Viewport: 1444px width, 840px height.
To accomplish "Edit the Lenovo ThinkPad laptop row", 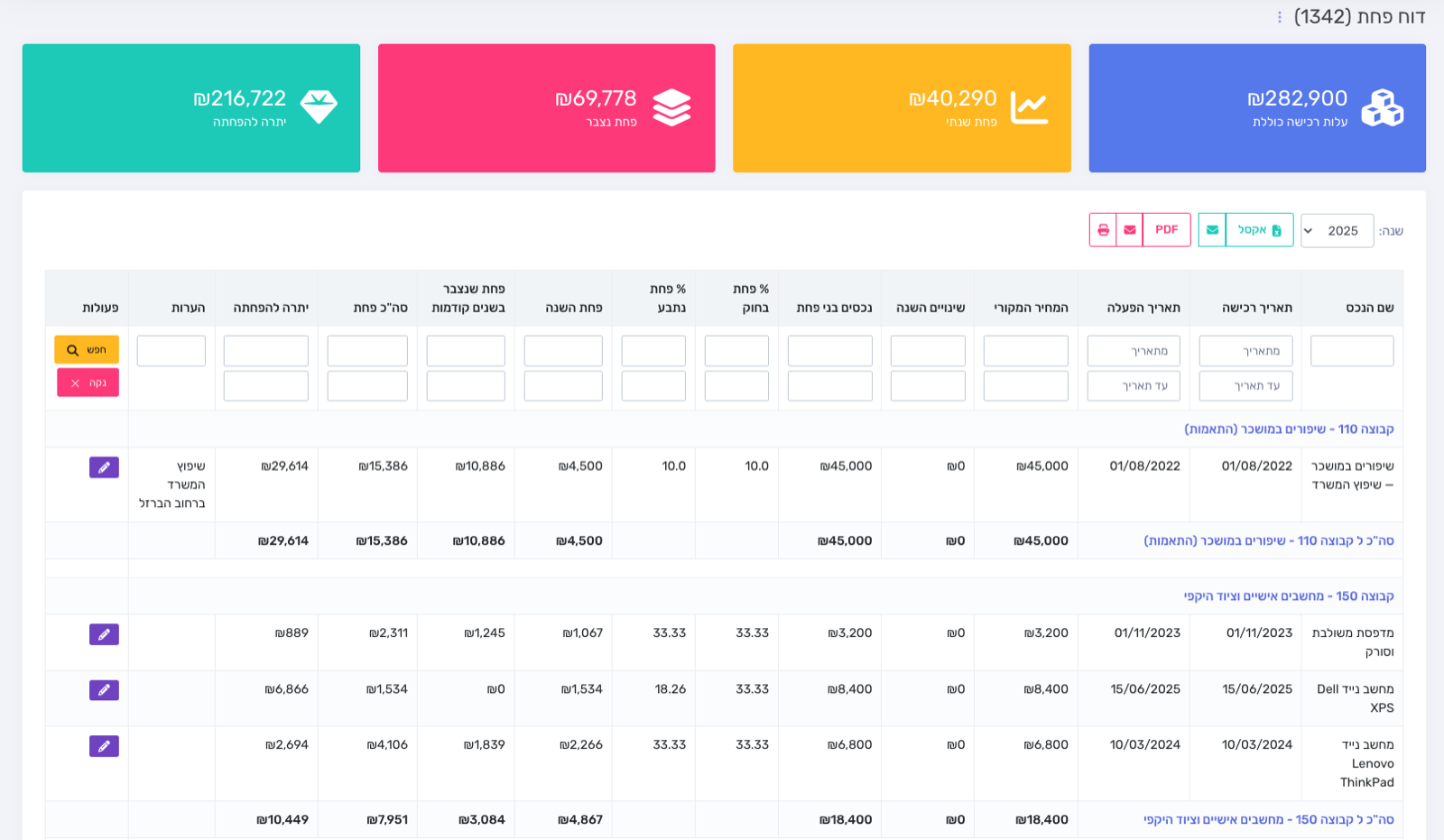I will (104, 746).
